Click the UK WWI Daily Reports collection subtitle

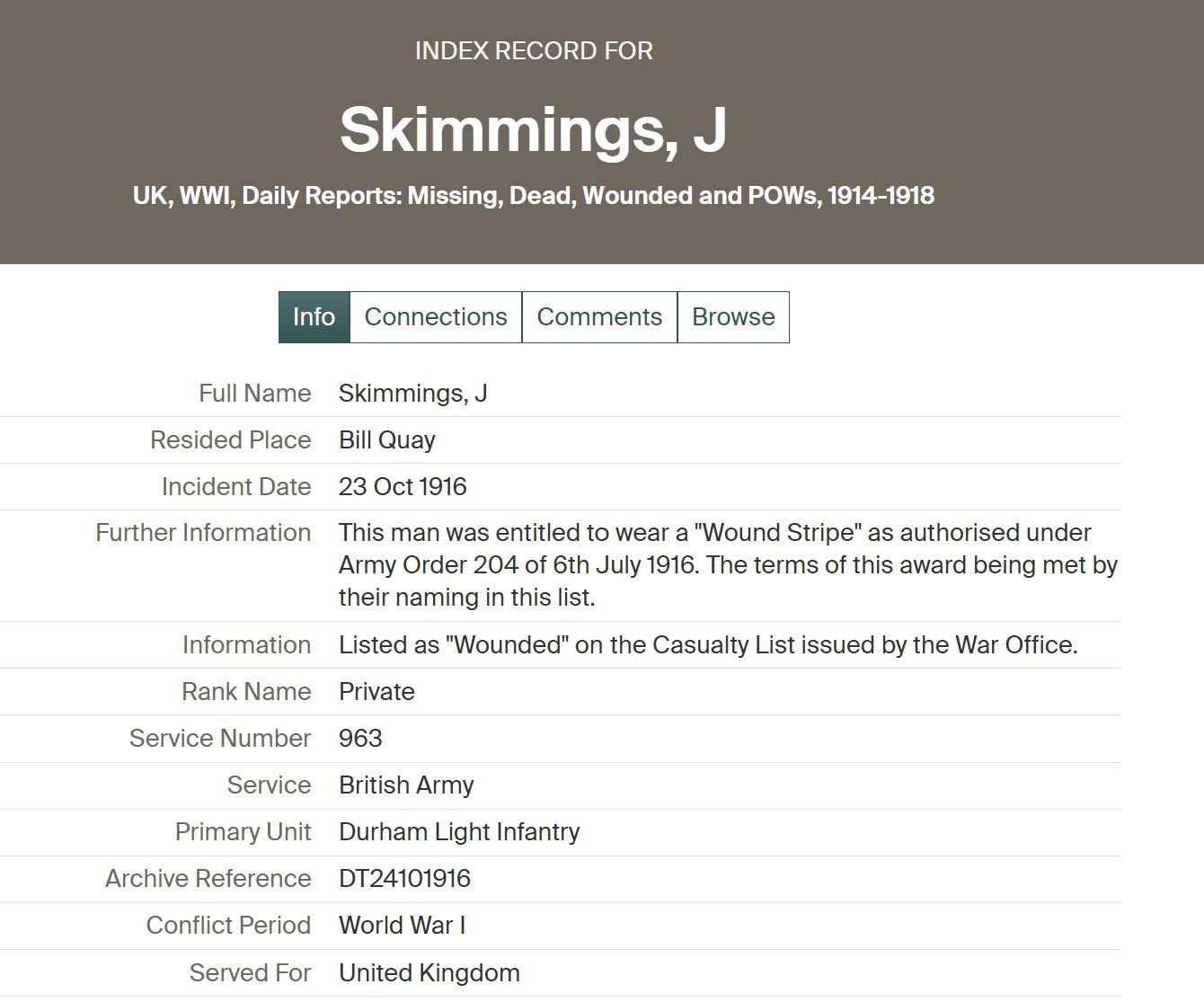click(533, 196)
